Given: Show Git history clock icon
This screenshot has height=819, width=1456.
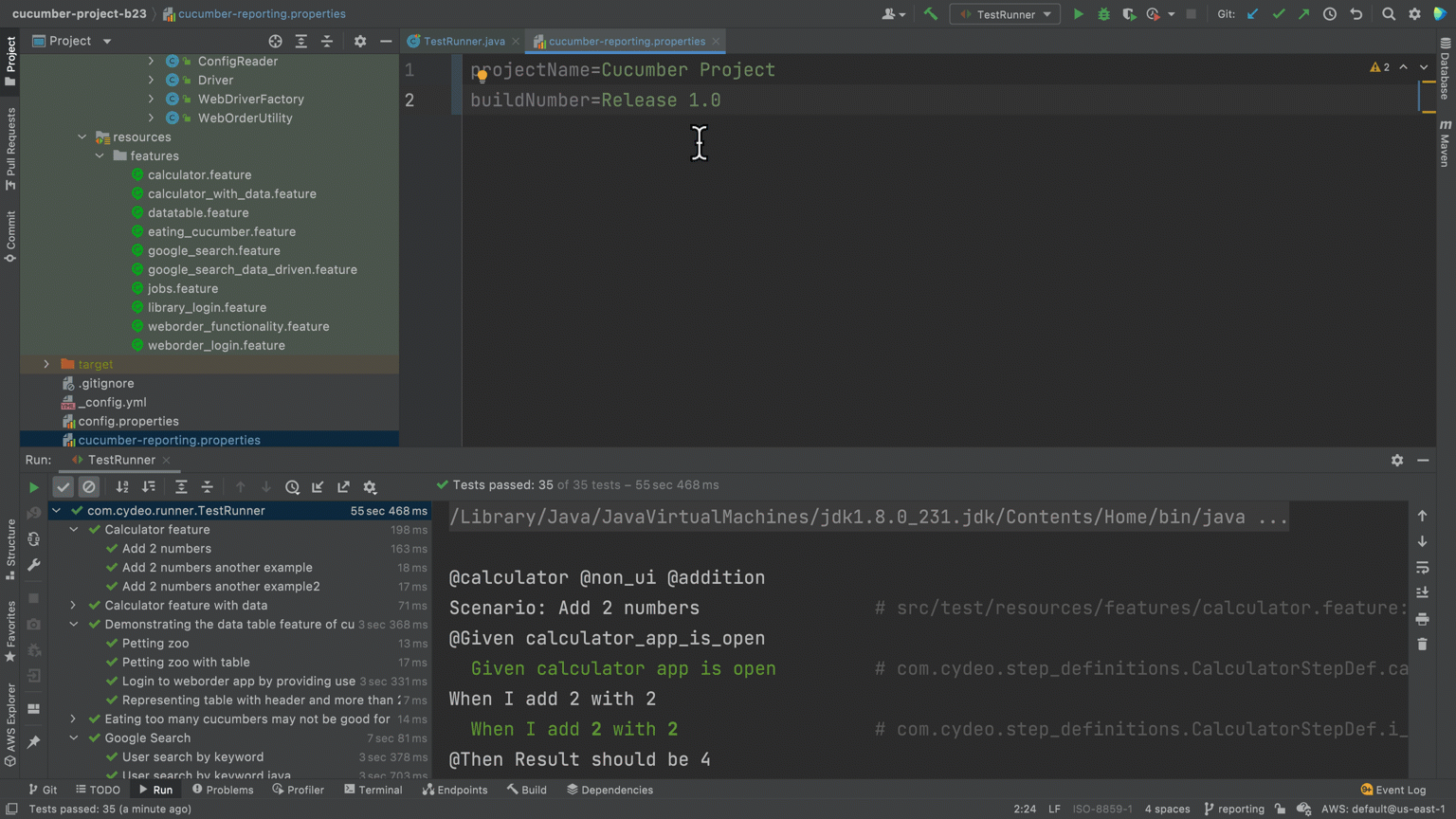Looking at the screenshot, I should (1330, 14).
